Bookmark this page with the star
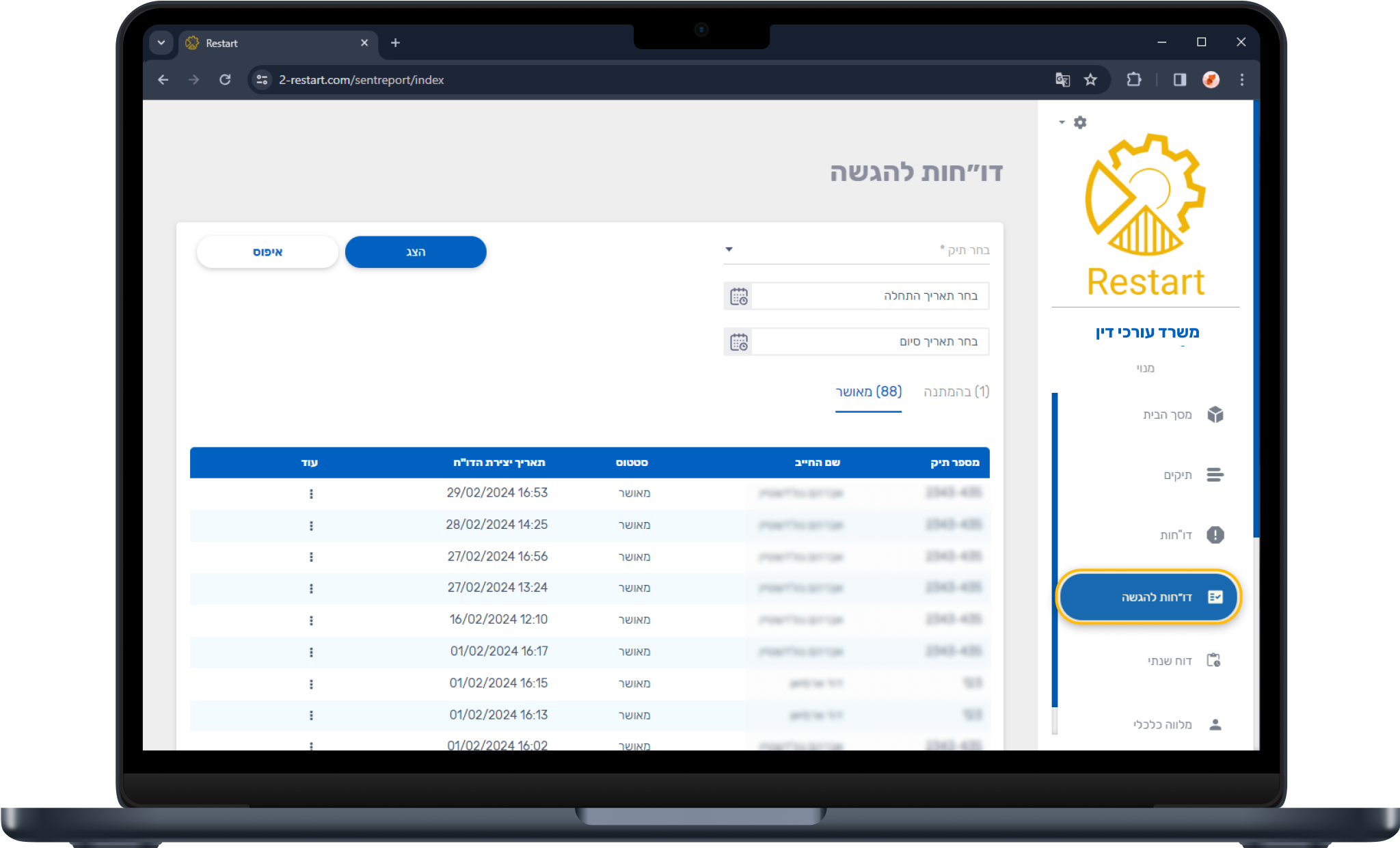The width and height of the screenshot is (1400, 848). (x=1091, y=80)
